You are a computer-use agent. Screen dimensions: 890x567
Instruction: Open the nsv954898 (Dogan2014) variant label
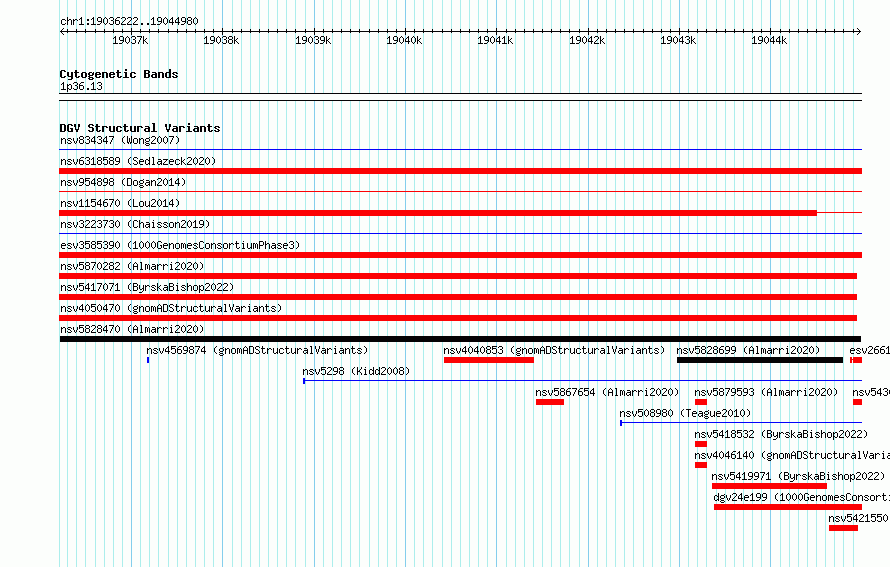123,182
